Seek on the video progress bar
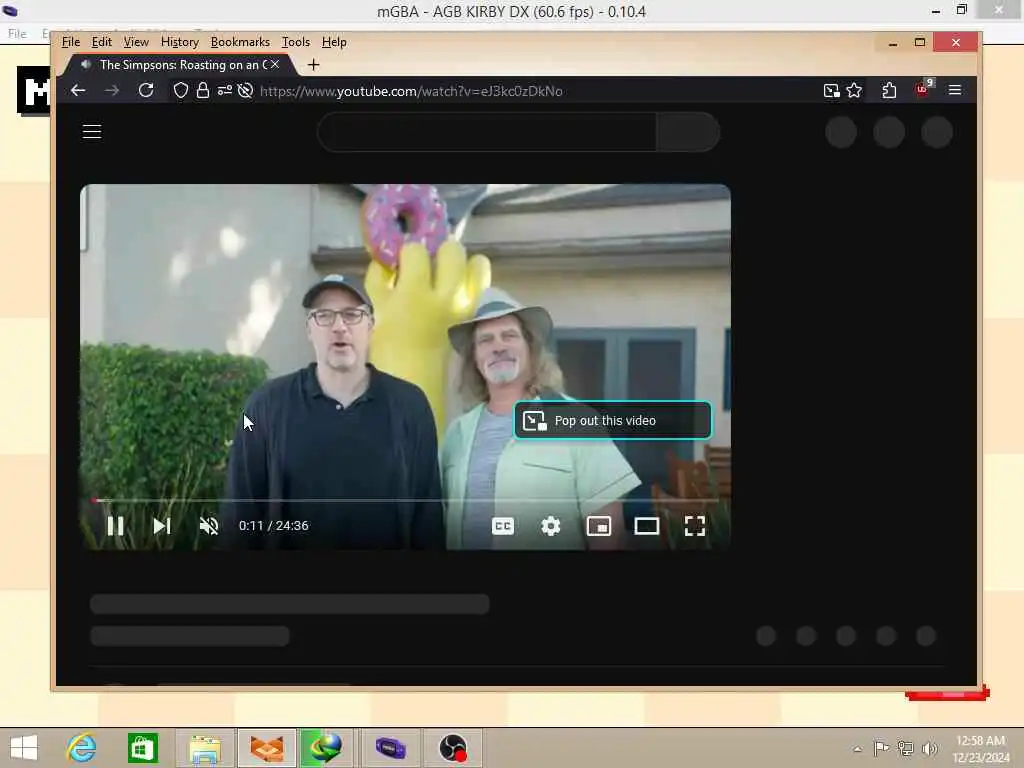The width and height of the screenshot is (1024, 768). coord(405,500)
